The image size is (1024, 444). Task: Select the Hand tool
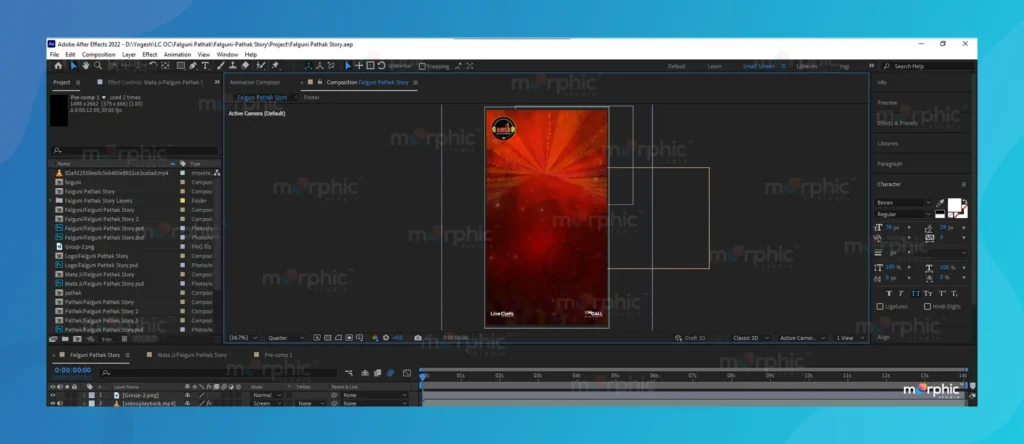click(x=86, y=65)
